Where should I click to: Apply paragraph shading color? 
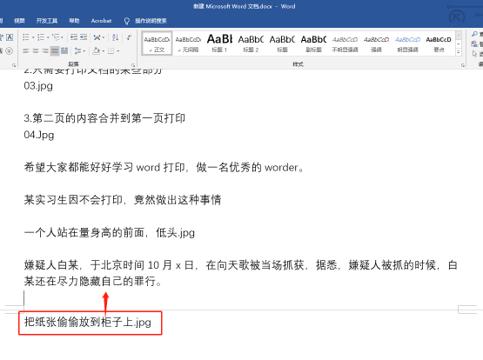click(96, 51)
